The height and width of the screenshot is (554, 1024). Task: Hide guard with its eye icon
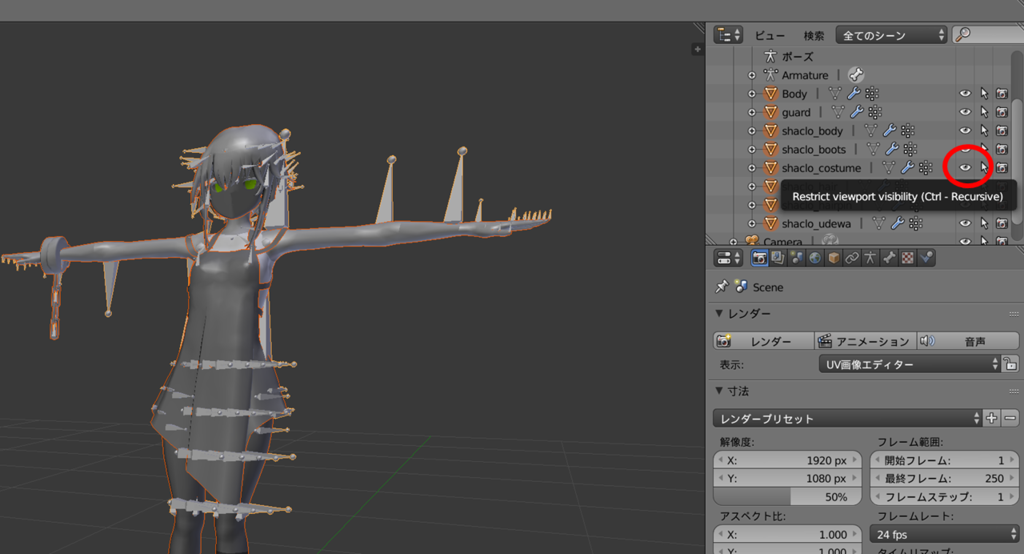[965, 112]
